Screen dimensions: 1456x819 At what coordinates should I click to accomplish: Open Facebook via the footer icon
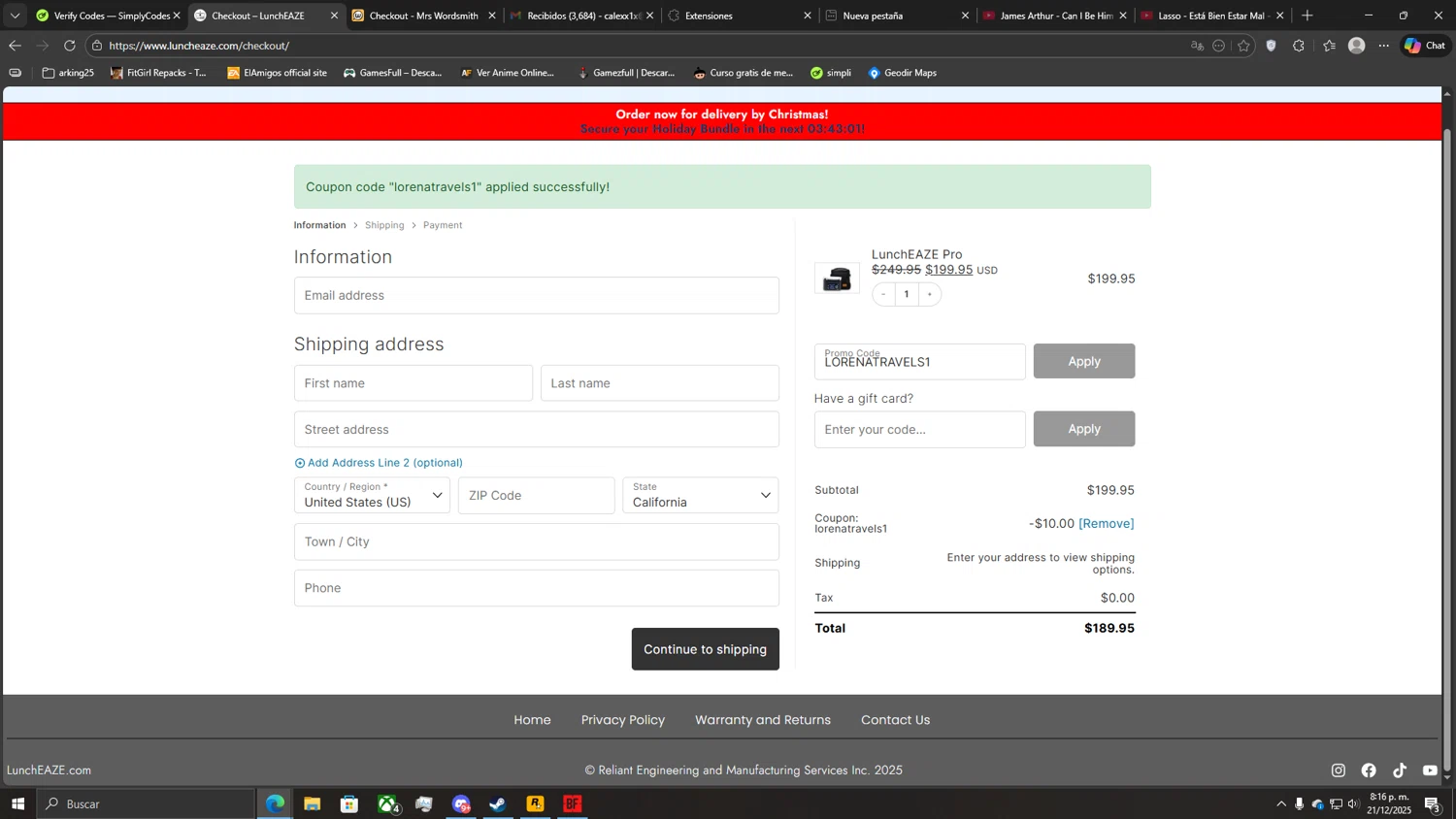point(1369,770)
